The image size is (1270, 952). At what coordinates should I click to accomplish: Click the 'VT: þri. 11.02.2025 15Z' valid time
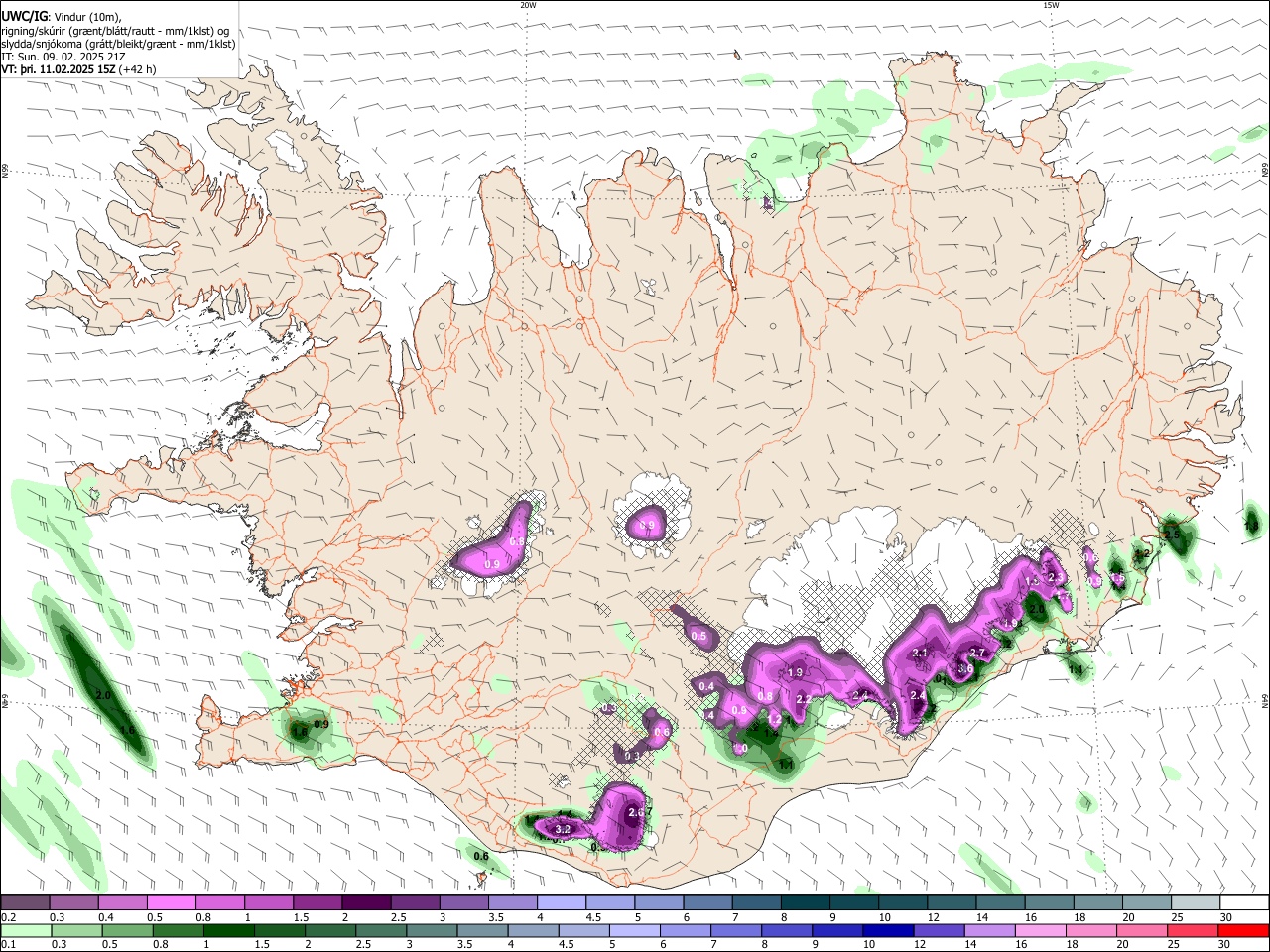58,69
